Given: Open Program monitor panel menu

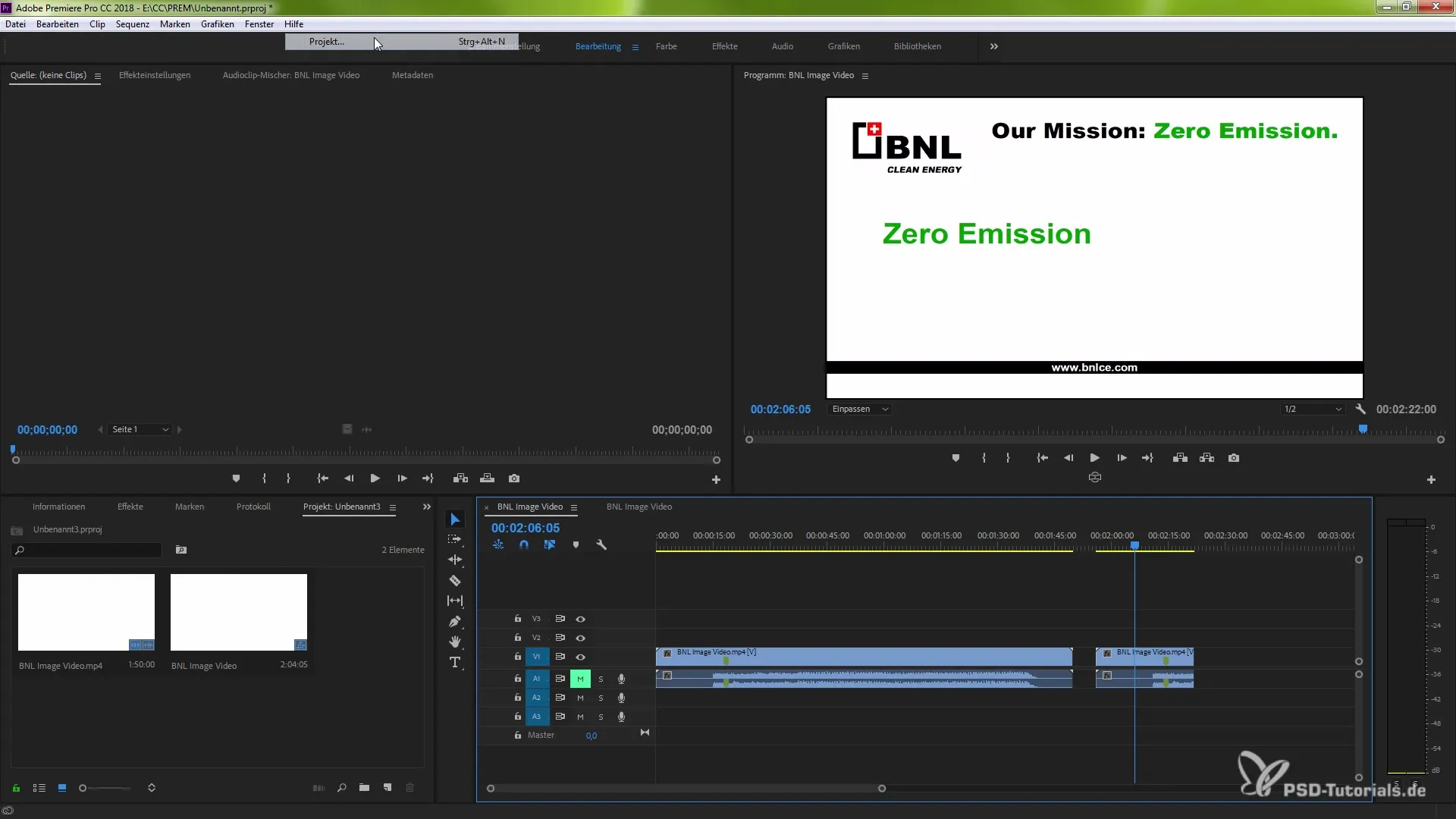Looking at the screenshot, I should pos(864,76).
